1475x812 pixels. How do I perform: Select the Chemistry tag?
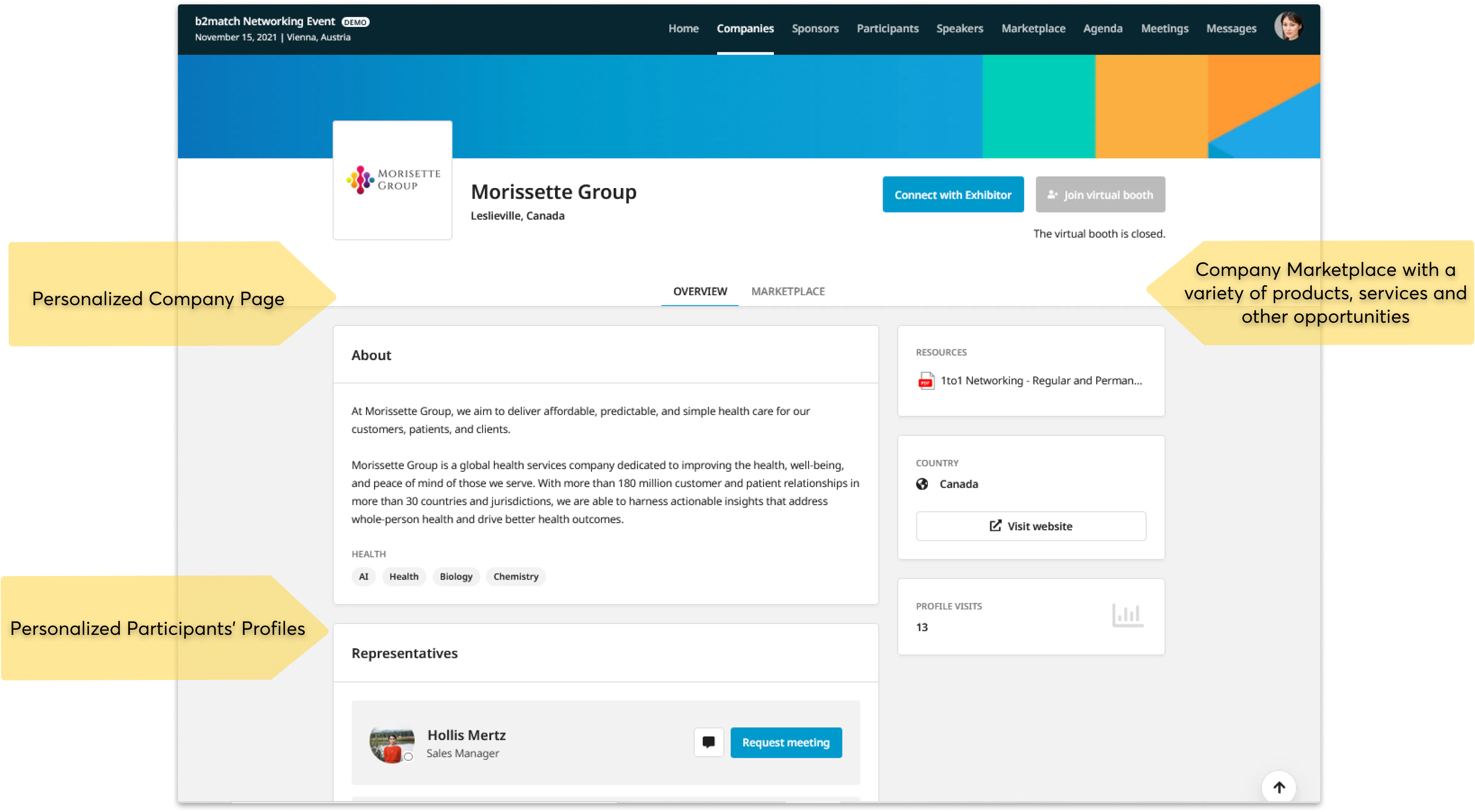point(516,577)
